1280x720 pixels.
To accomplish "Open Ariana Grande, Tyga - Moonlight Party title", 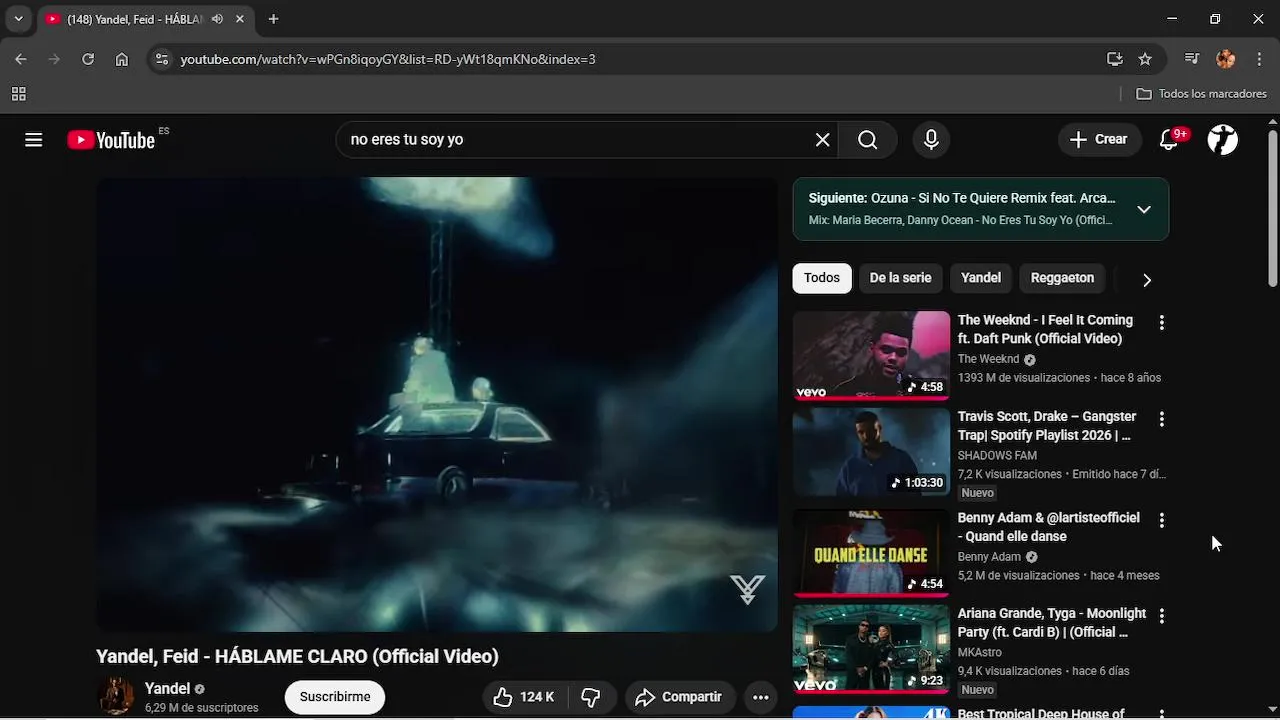I will tap(1052, 623).
